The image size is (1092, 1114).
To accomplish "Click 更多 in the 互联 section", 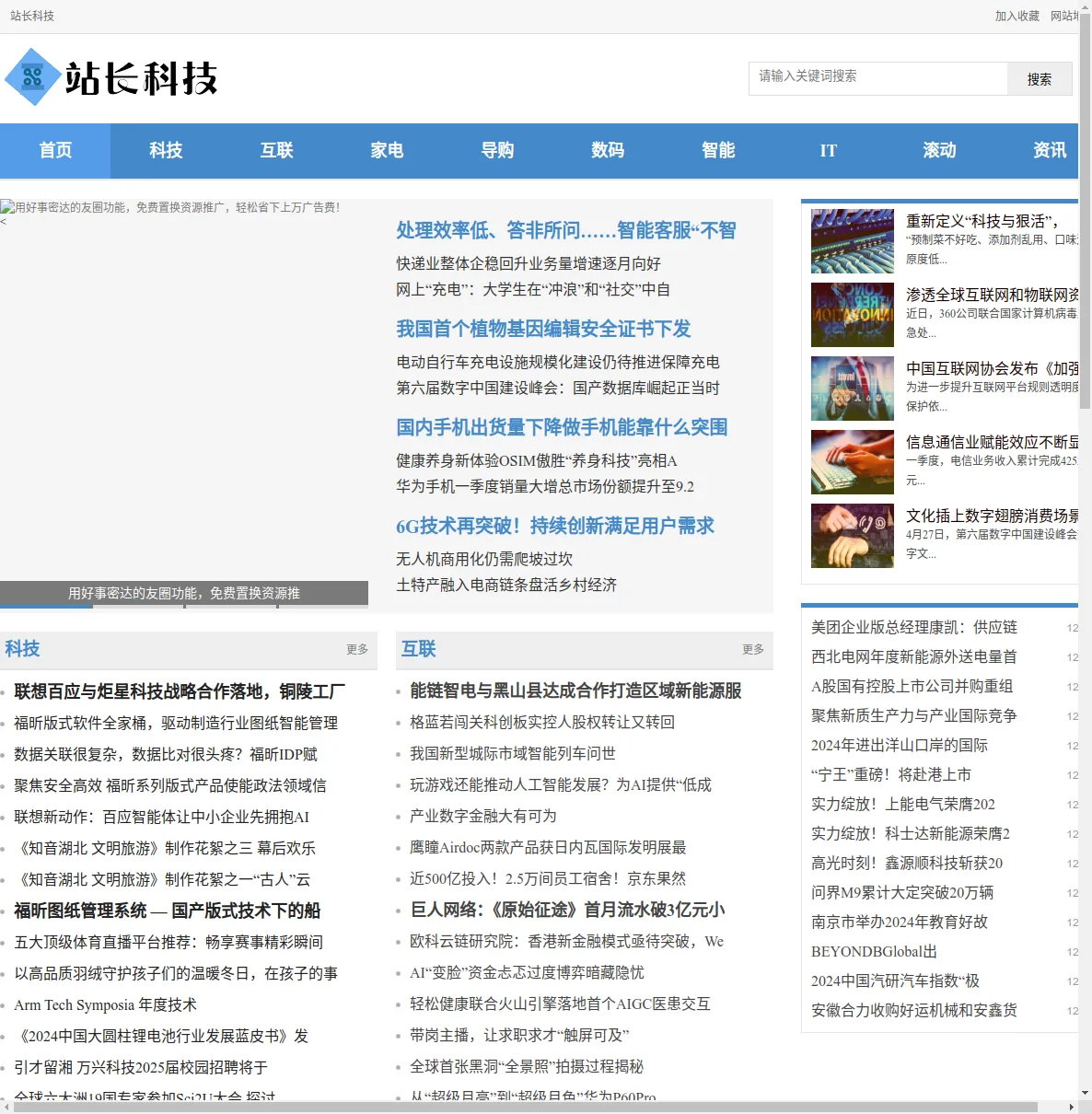I will (x=753, y=649).
